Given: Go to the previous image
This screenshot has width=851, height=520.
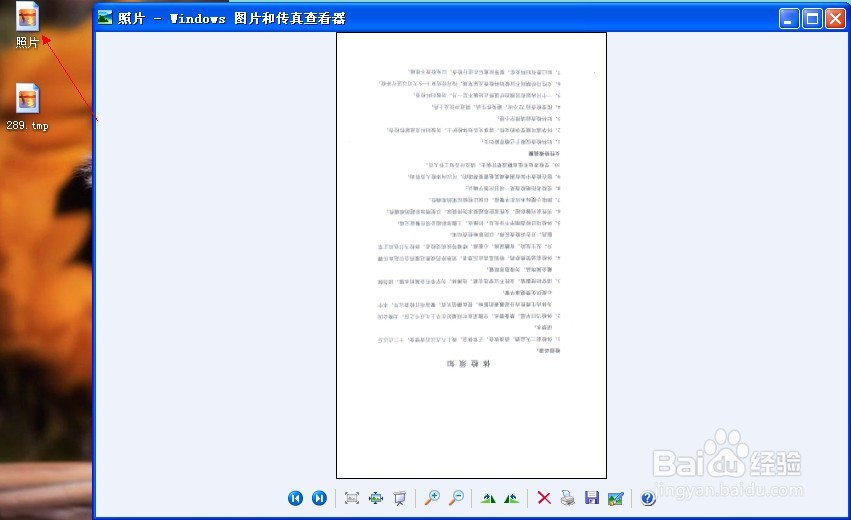Looking at the screenshot, I should pyautogui.click(x=295, y=498).
